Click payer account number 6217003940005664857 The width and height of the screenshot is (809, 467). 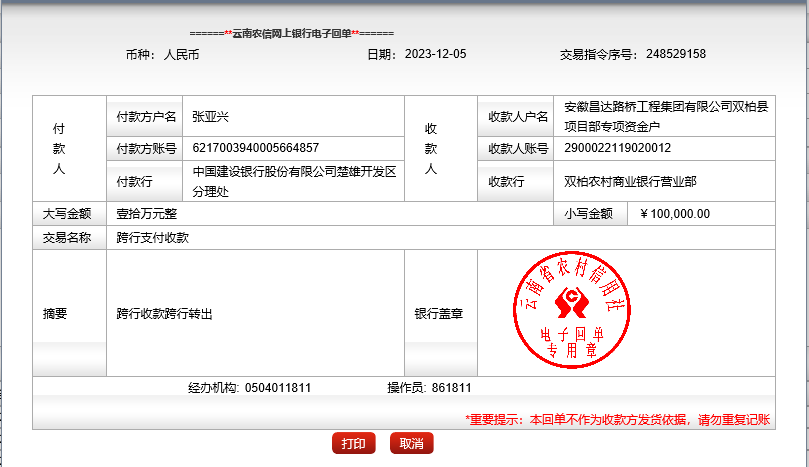click(x=256, y=149)
